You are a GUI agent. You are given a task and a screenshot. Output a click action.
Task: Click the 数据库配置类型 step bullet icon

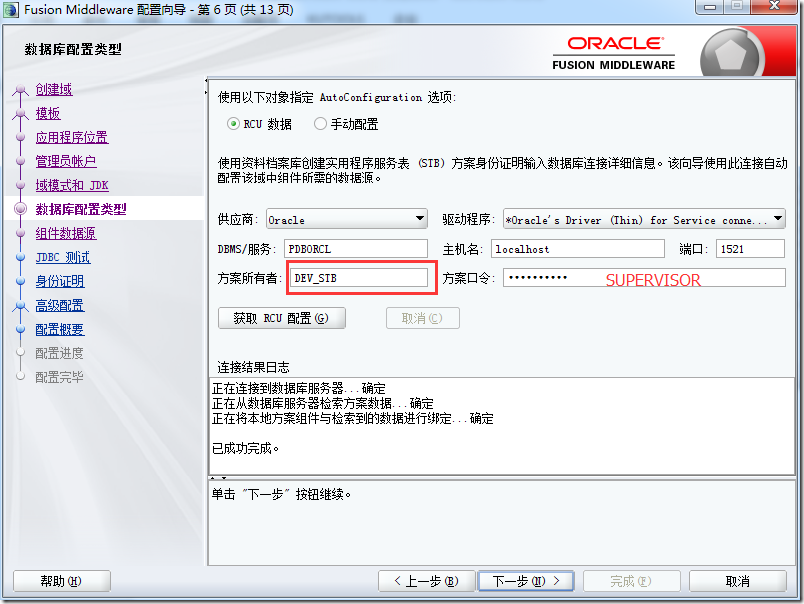(21, 209)
